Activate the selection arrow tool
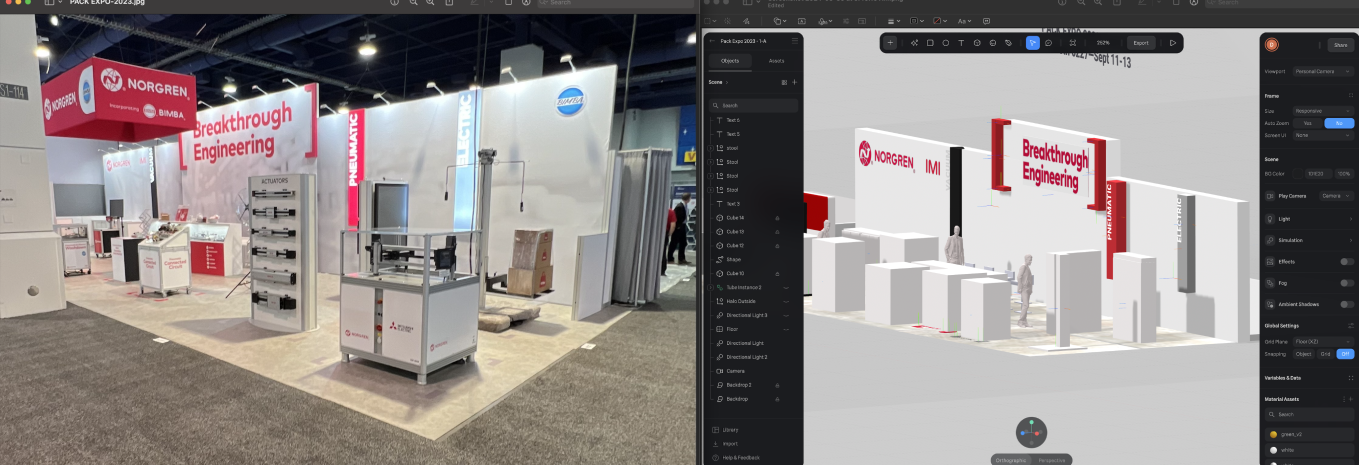1359x465 pixels. click(1032, 43)
